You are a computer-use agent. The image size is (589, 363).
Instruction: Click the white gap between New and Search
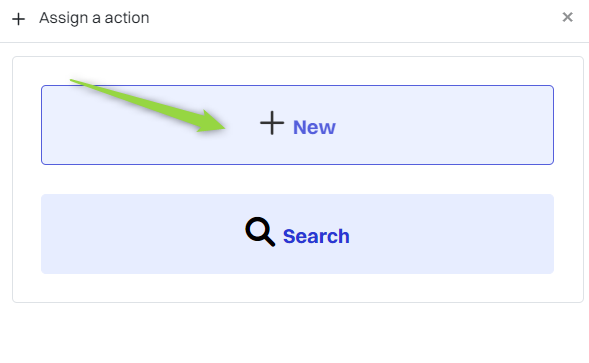[x=298, y=179]
